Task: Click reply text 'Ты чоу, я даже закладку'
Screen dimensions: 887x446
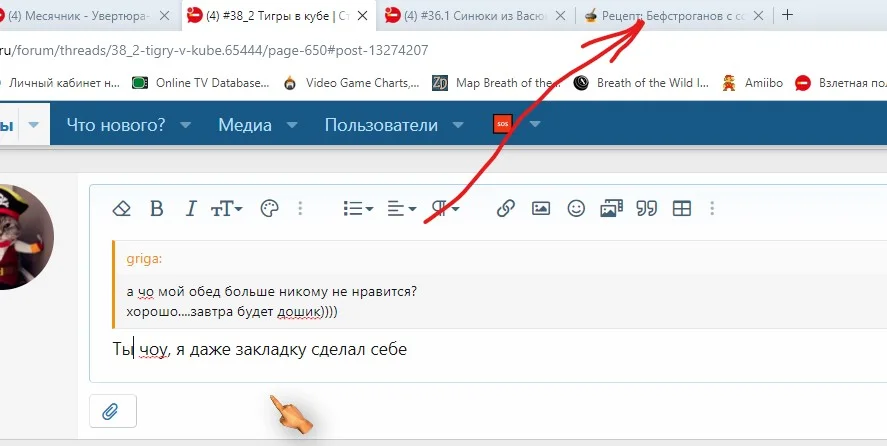Action: (260, 349)
